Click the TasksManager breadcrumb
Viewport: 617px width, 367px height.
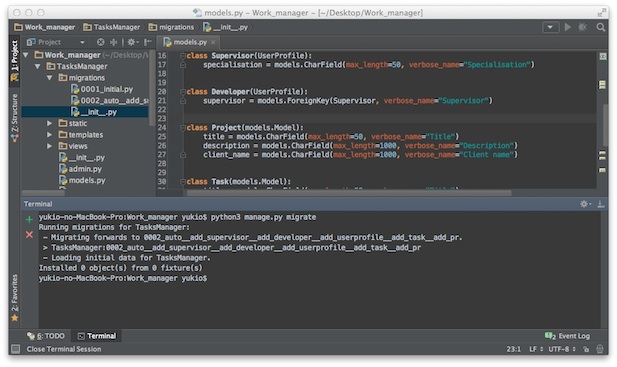coord(112,27)
